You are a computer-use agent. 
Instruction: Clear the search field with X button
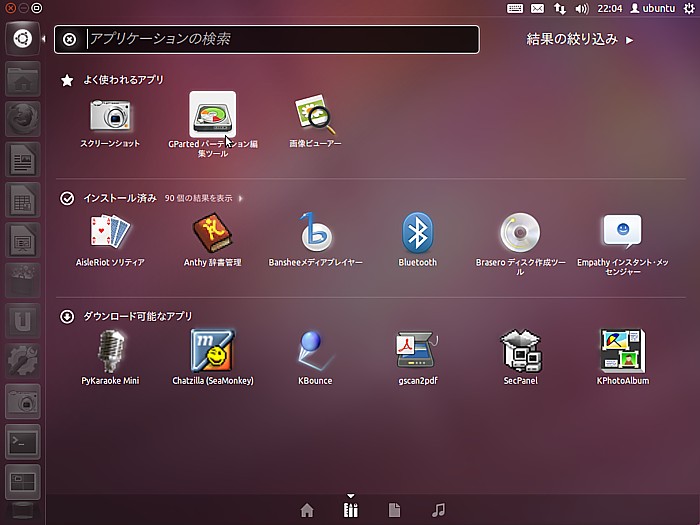point(69,39)
